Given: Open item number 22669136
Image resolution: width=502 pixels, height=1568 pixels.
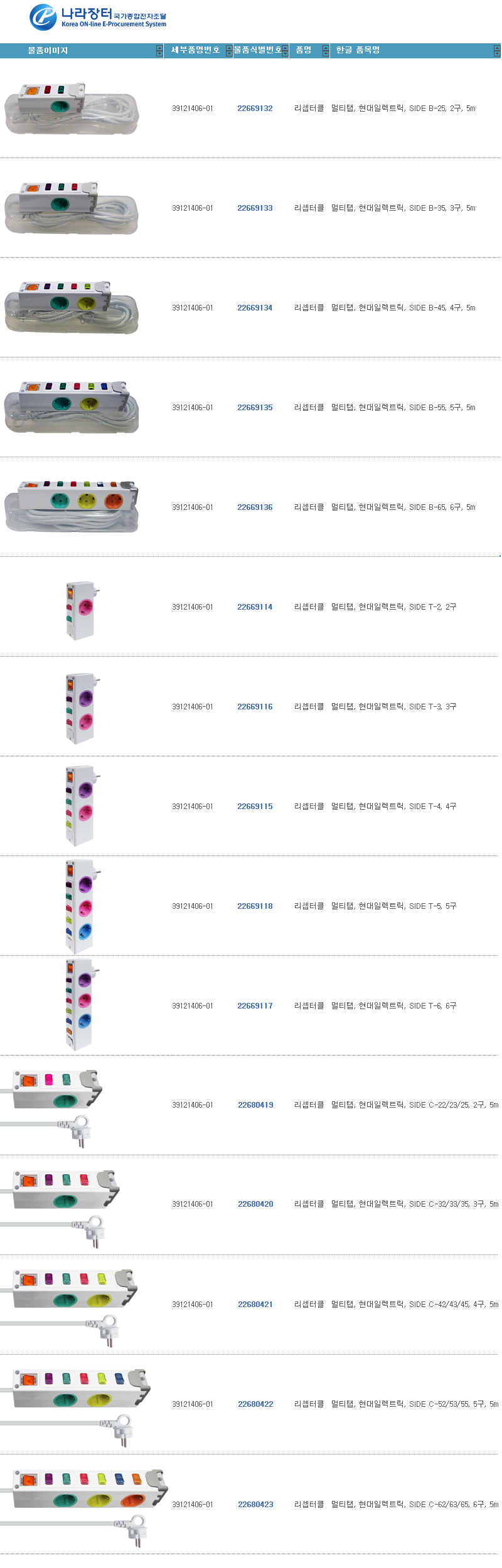Looking at the screenshot, I should coord(255,507).
